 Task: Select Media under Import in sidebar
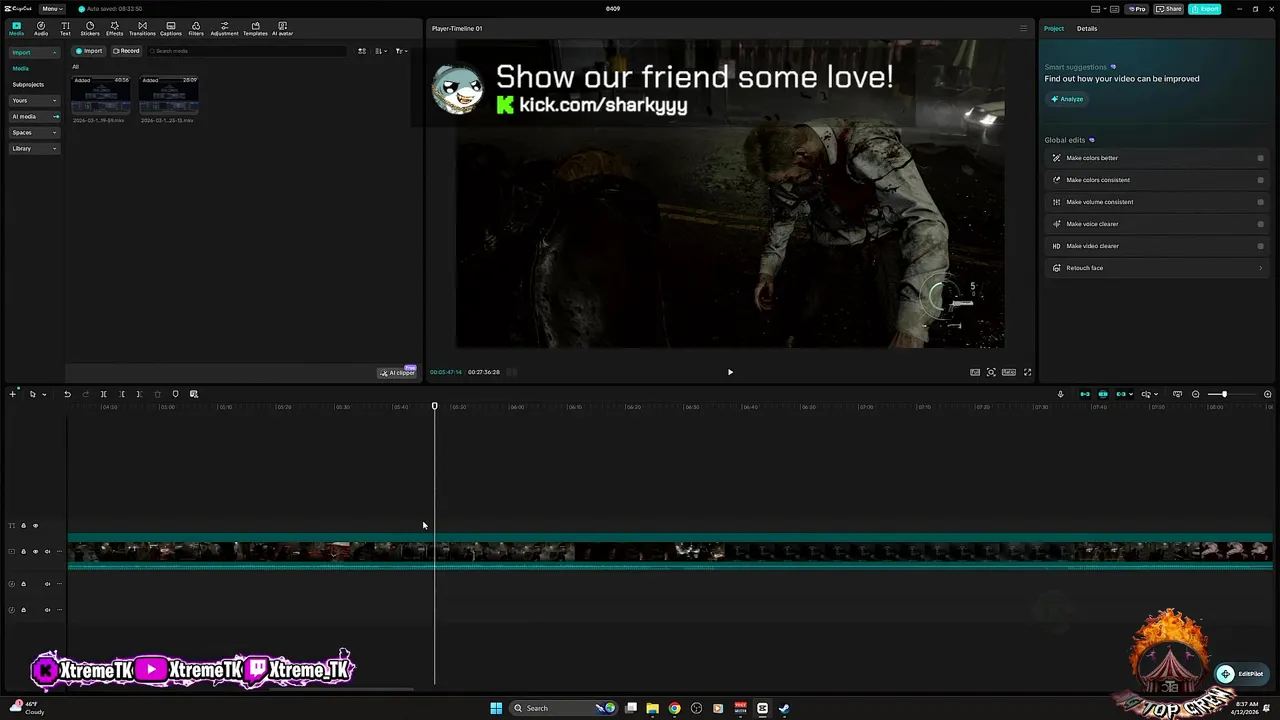20,68
